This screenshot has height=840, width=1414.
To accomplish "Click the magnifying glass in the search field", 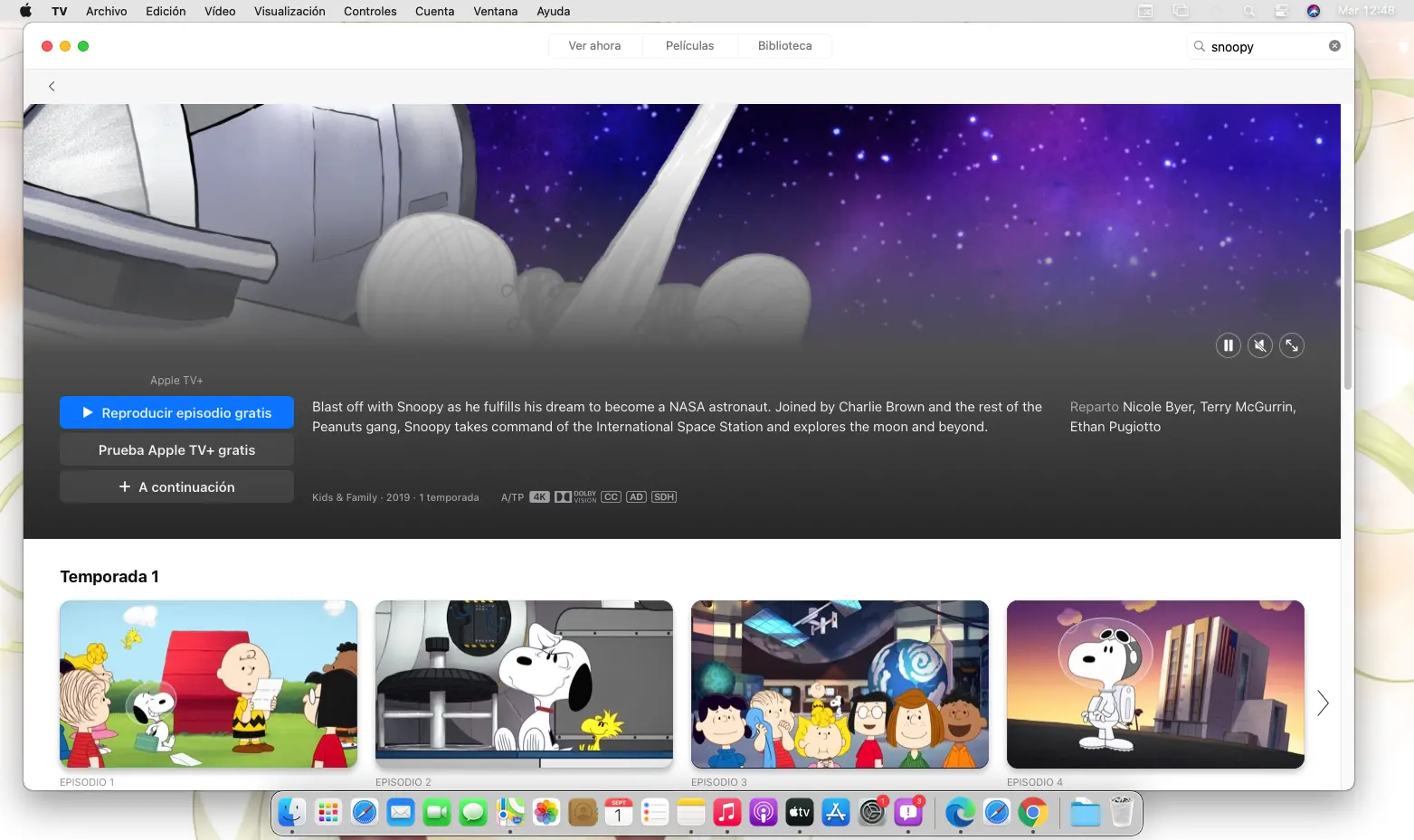I will coord(1200,46).
